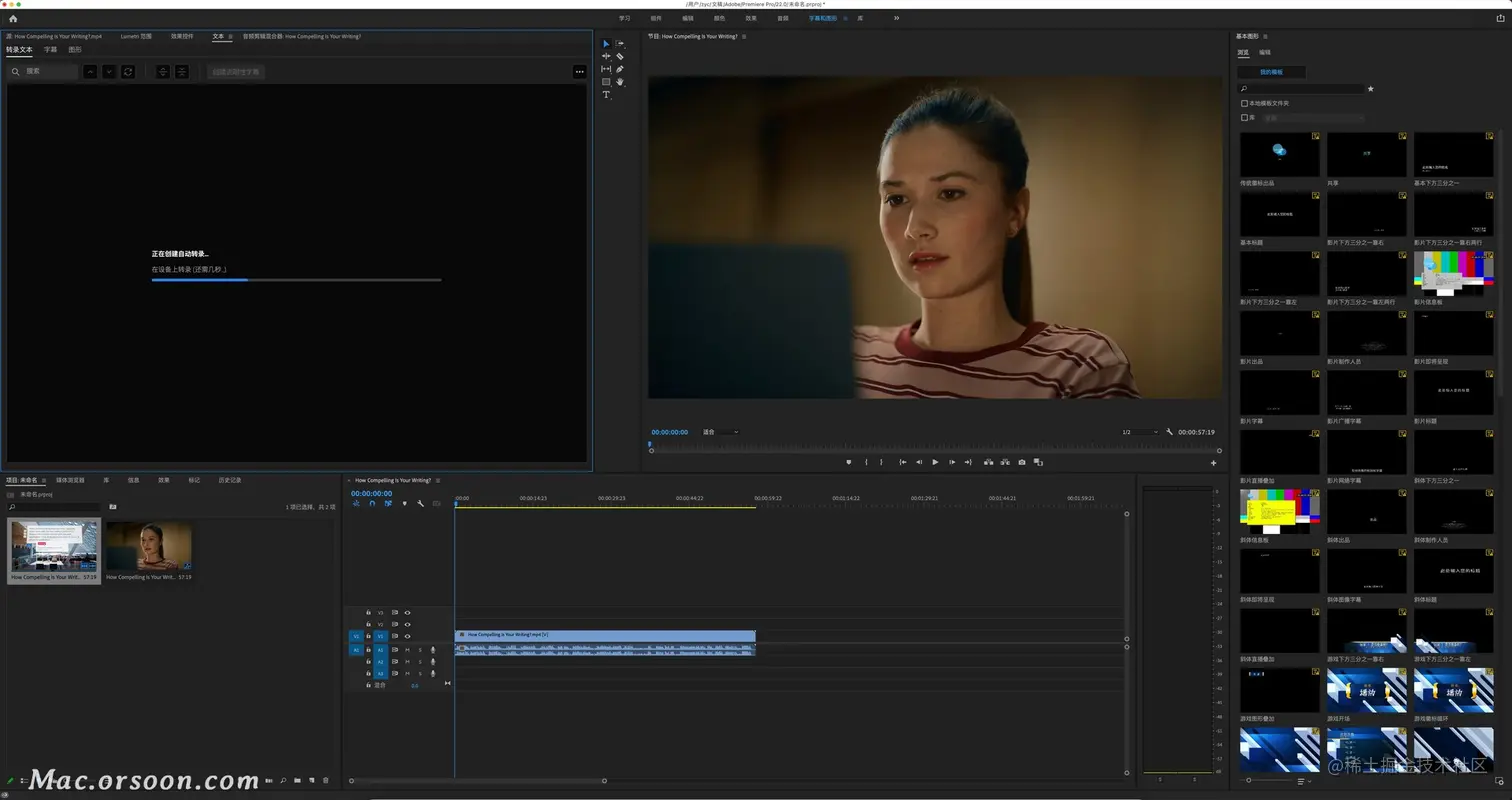Toggle Linked Selection in timeline
The image size is (1512, 800).
click(388, 503)
